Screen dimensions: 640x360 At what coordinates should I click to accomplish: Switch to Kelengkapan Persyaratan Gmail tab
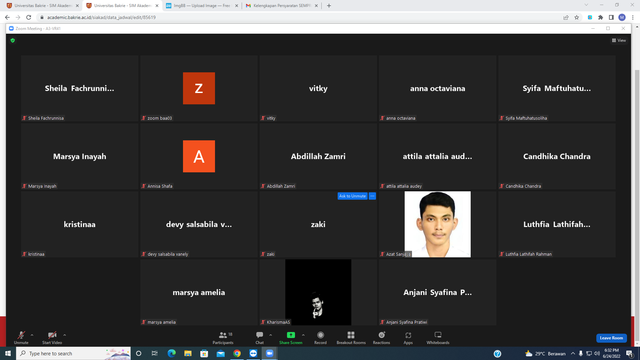pos(282,6)
